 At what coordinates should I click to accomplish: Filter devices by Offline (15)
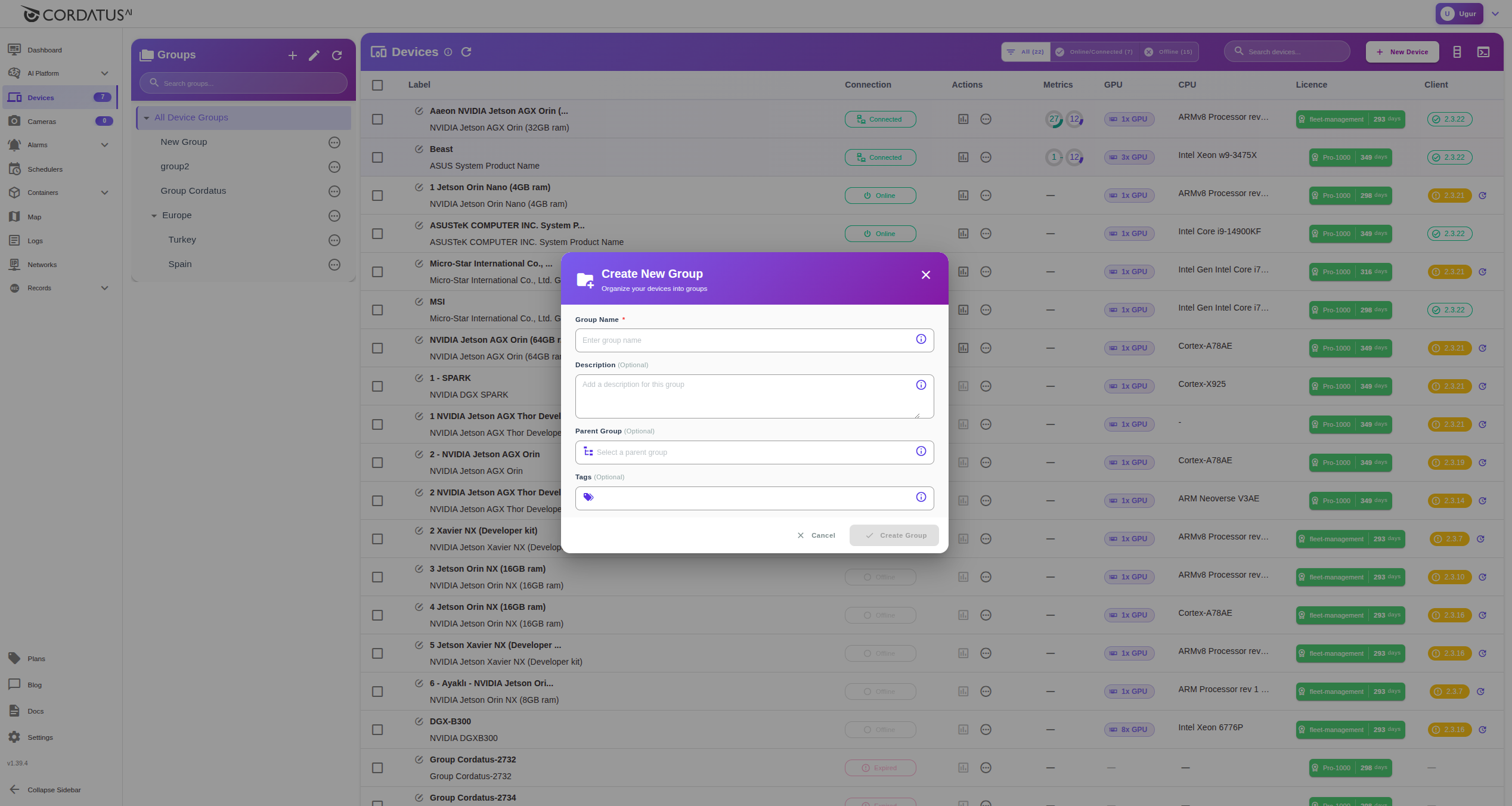coord(1169,52)
